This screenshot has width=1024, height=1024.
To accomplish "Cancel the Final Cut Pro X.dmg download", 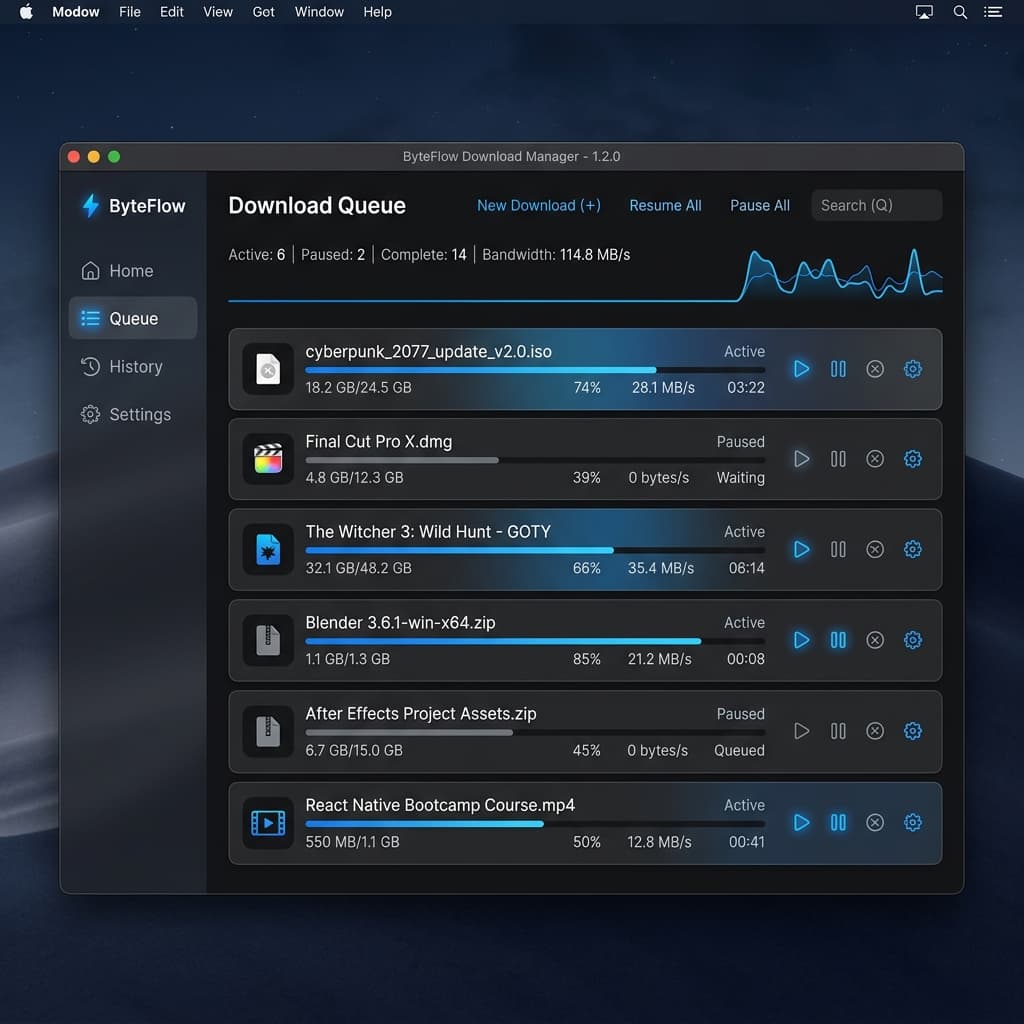I will tap(874, 459).
